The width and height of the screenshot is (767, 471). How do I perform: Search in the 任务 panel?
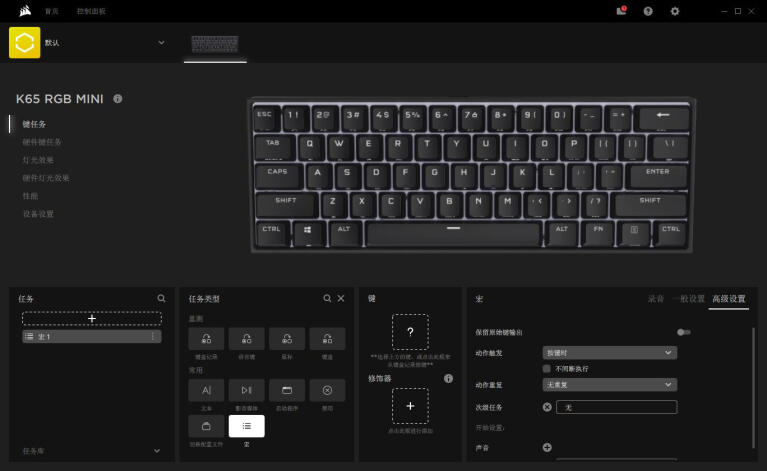point(161,298)
